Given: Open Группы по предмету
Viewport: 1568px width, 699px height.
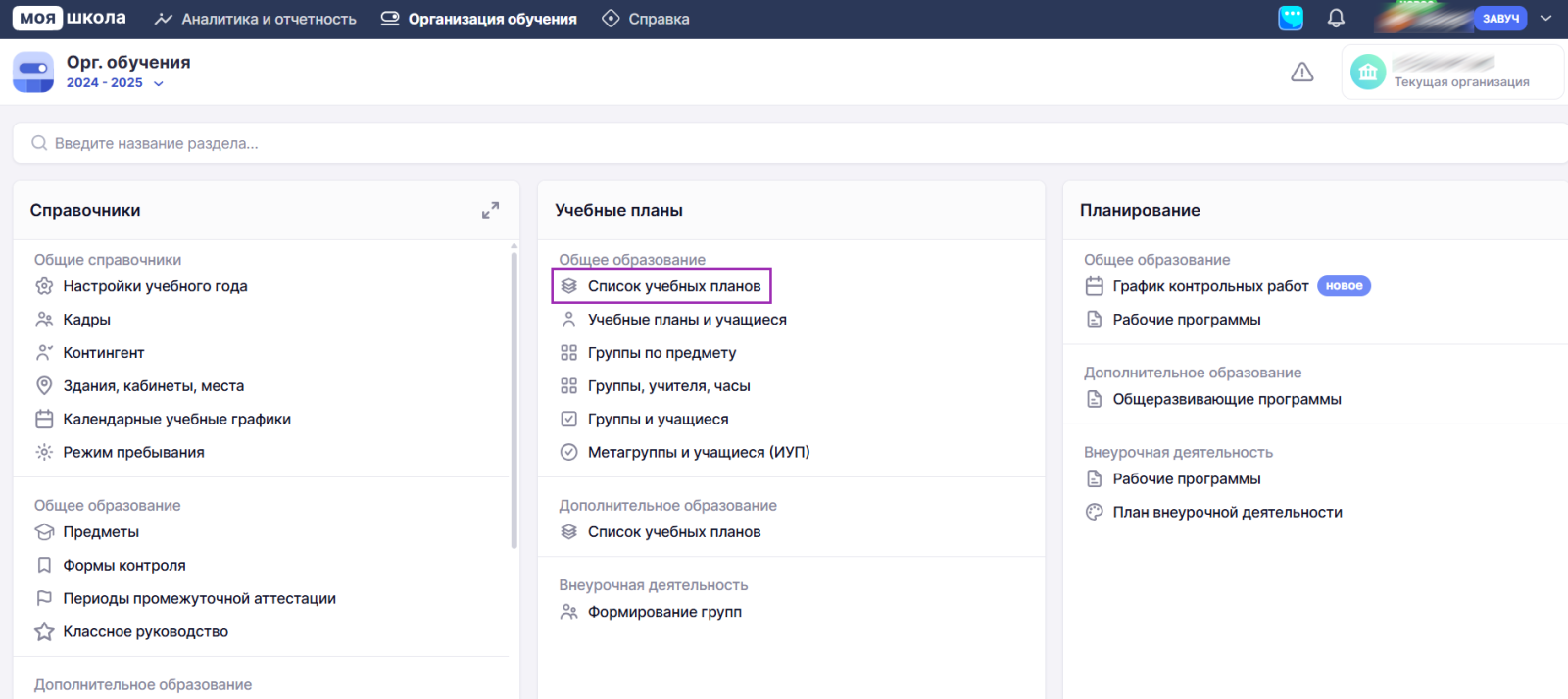Looking at the screenshot, I should click(661, 353).
